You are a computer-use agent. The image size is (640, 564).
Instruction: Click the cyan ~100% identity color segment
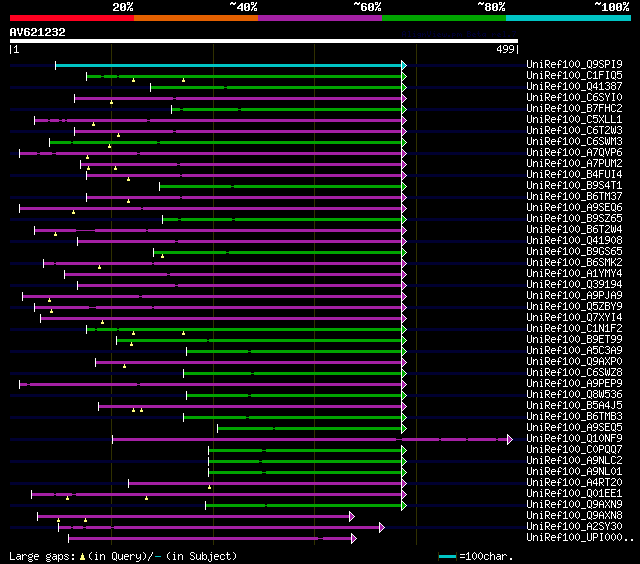(569, 18)
